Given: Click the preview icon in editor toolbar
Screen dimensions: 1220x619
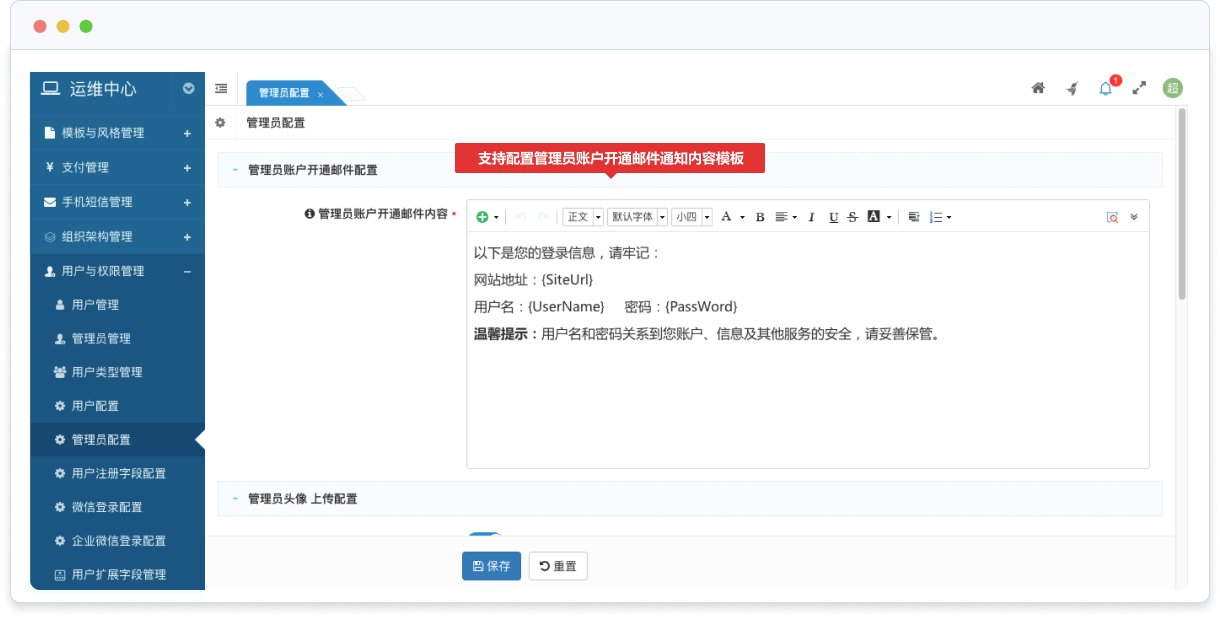Looking at the screenshot, I should pos(1112,217).
